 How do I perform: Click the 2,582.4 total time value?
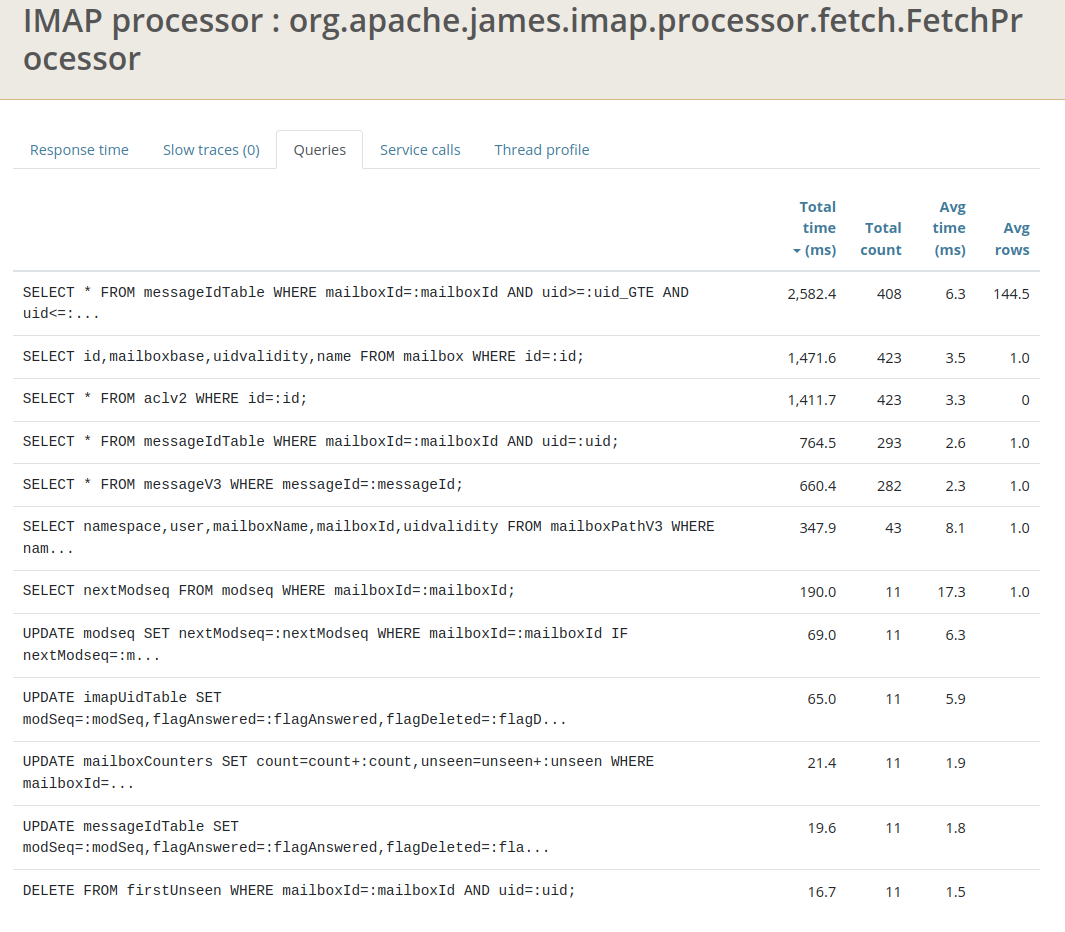click(x=812, y=294)
